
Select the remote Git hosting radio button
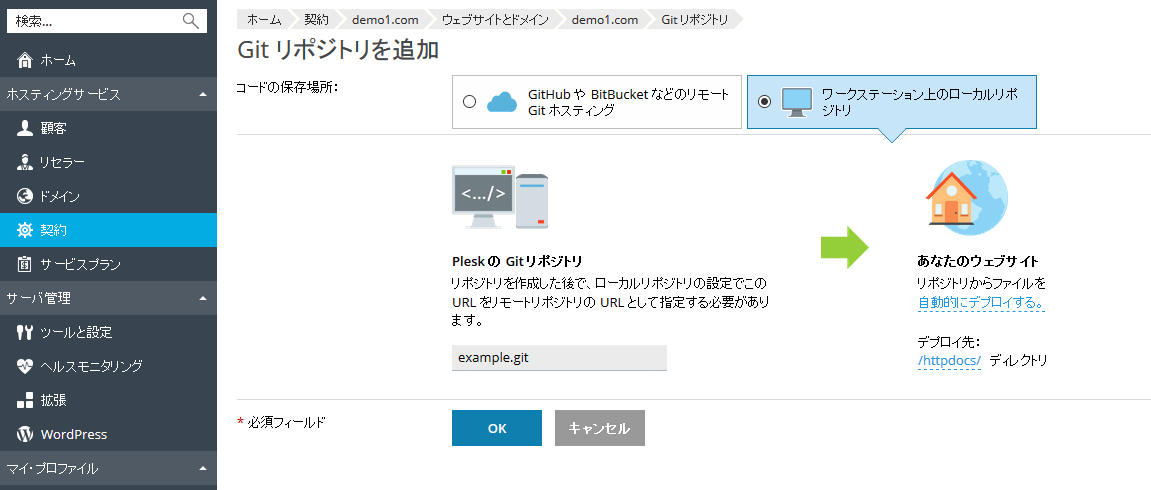click(x=469, y=102)
